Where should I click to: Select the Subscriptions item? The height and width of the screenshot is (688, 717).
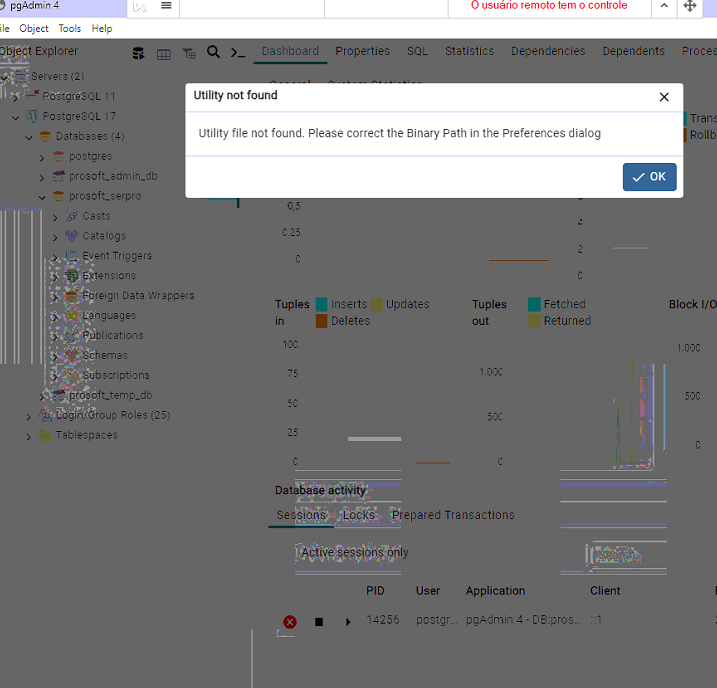[116, 375]
